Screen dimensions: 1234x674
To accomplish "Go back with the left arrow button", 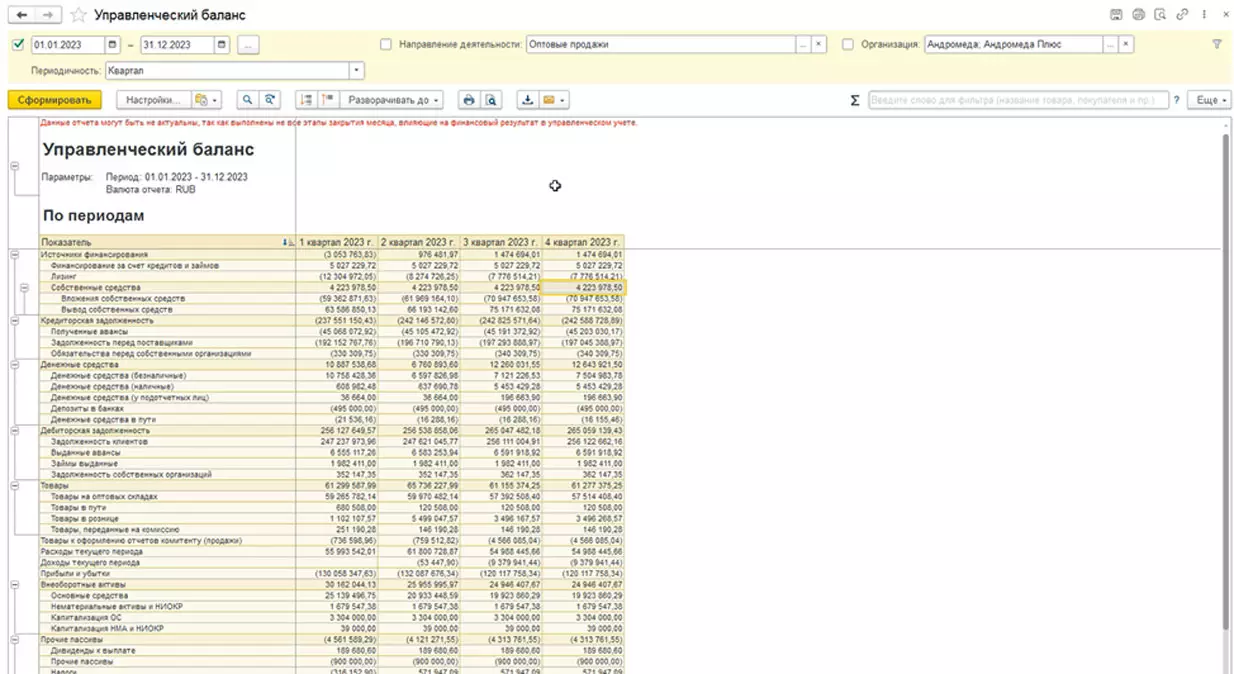I will (x=22, y=16).
